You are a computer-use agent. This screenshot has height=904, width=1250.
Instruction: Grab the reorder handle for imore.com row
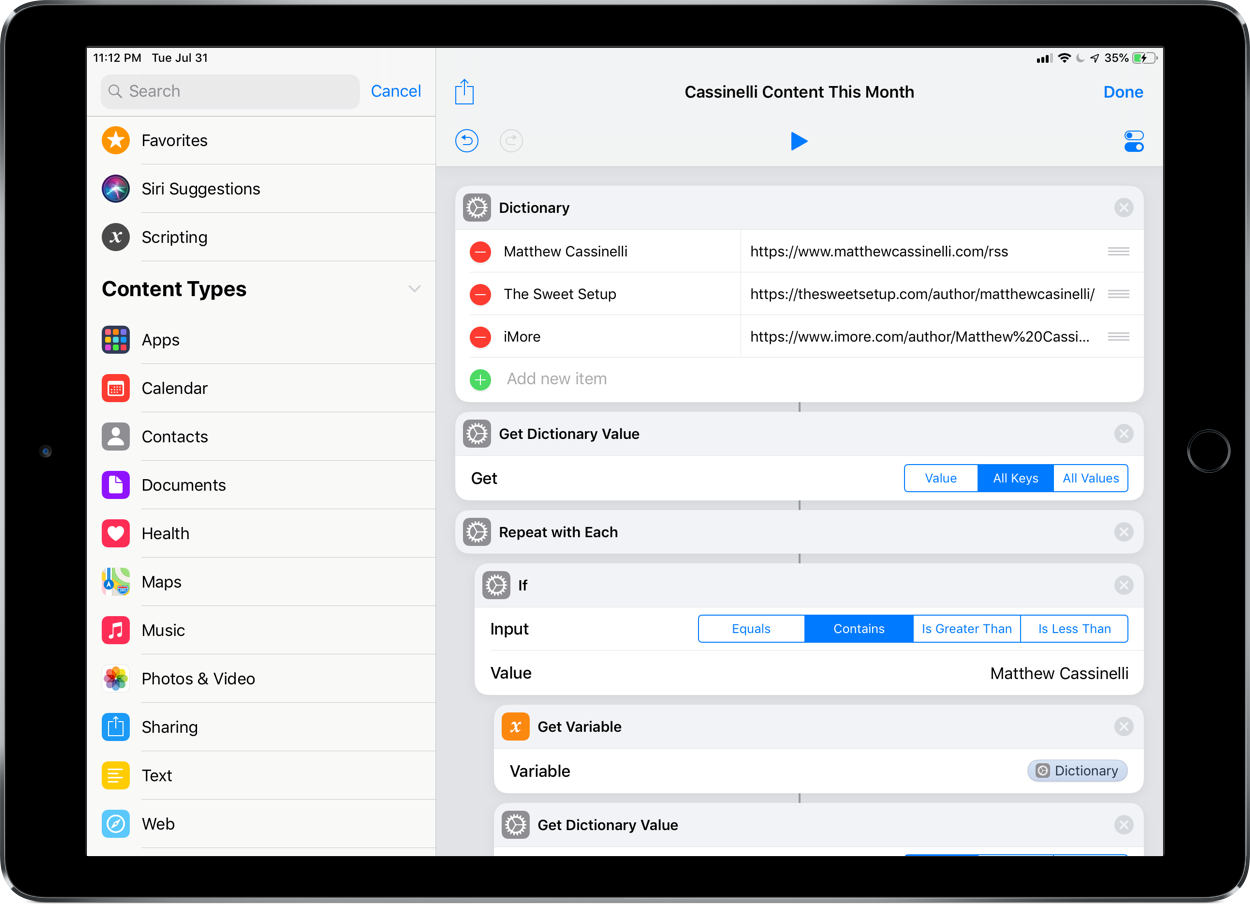(x=1119, y=337)
